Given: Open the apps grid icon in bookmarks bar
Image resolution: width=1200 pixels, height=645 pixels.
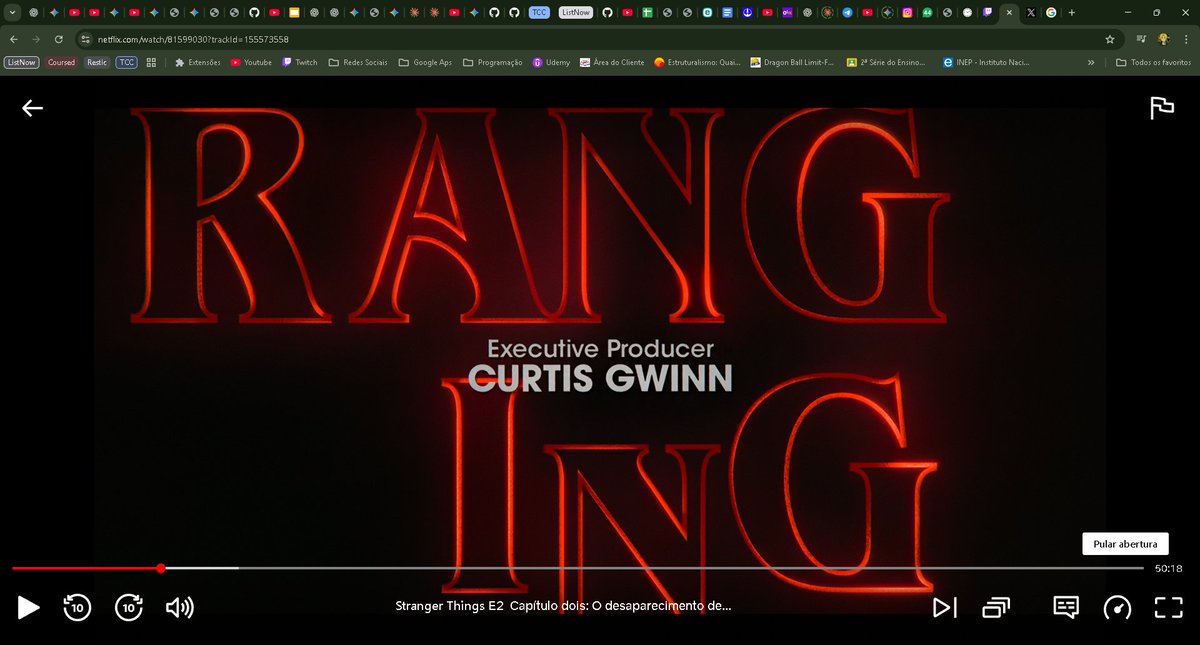Looking at the screenshot, I should (x=151, y=62).
